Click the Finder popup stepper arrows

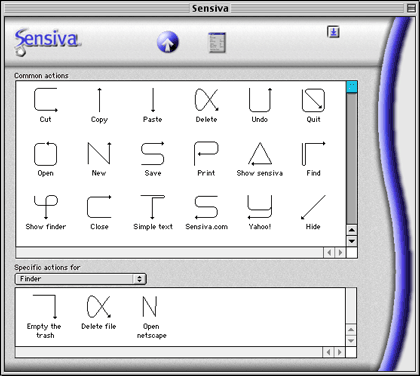click(139, 279)
